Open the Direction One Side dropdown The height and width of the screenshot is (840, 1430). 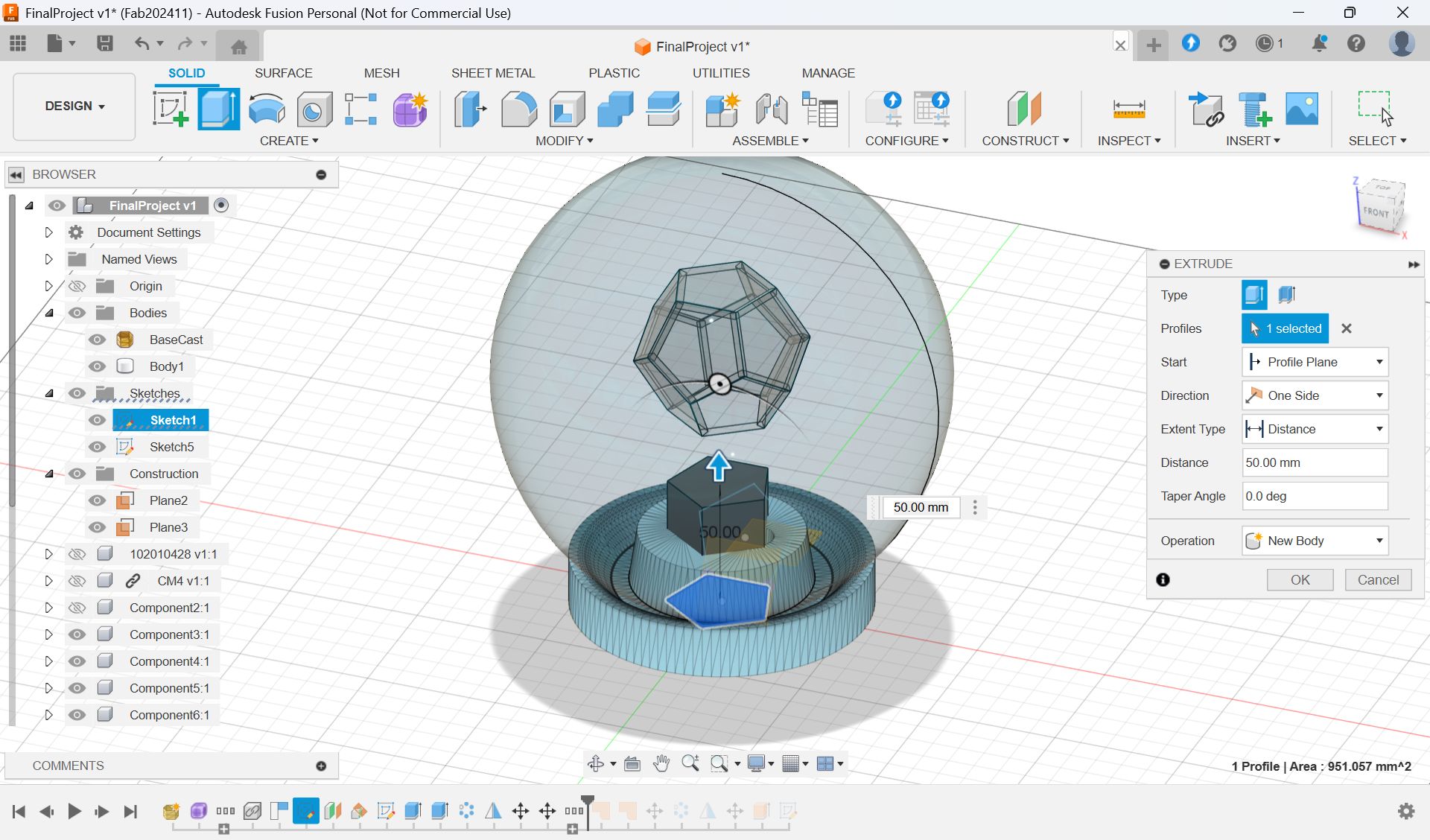[x=1315, y=395]
